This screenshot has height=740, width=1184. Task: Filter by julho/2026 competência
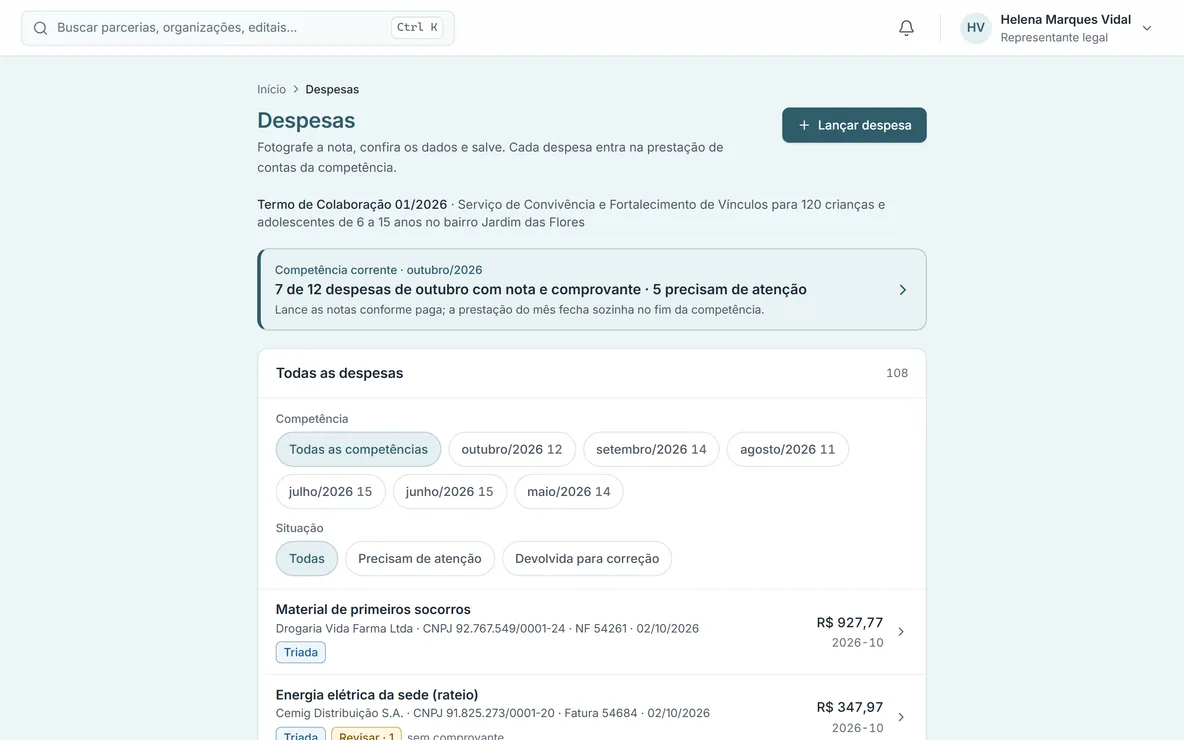[x=330, y=492]
